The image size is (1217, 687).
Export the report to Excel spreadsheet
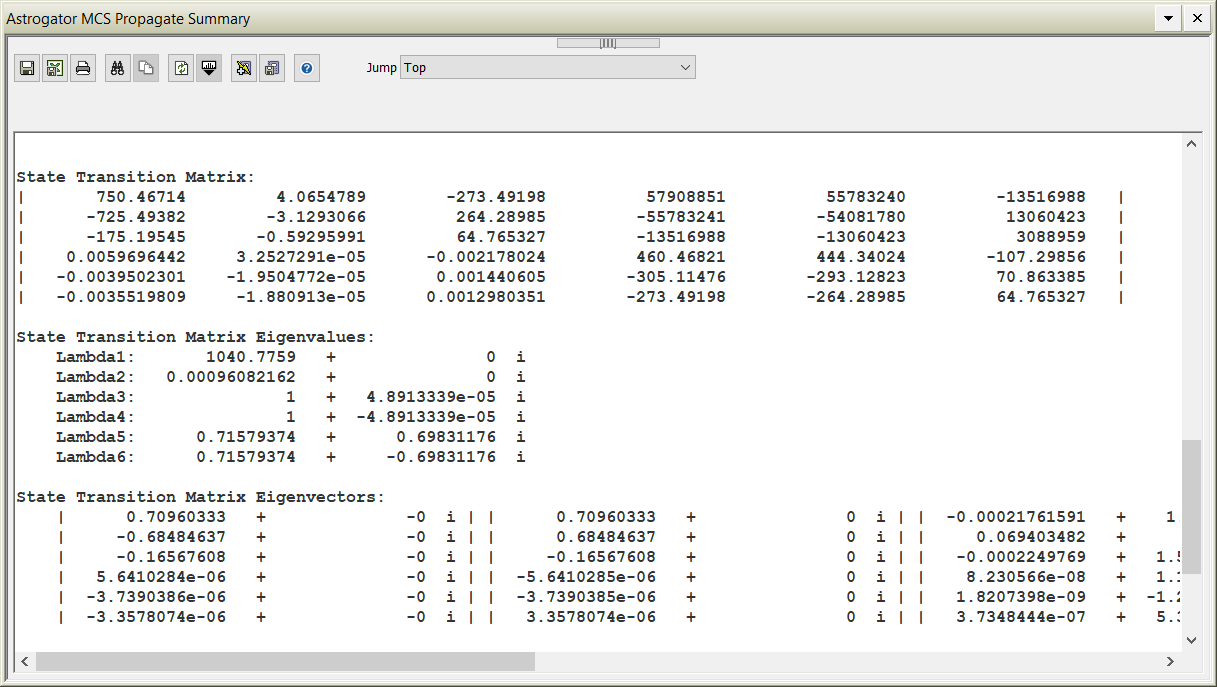tap(55, 69)
